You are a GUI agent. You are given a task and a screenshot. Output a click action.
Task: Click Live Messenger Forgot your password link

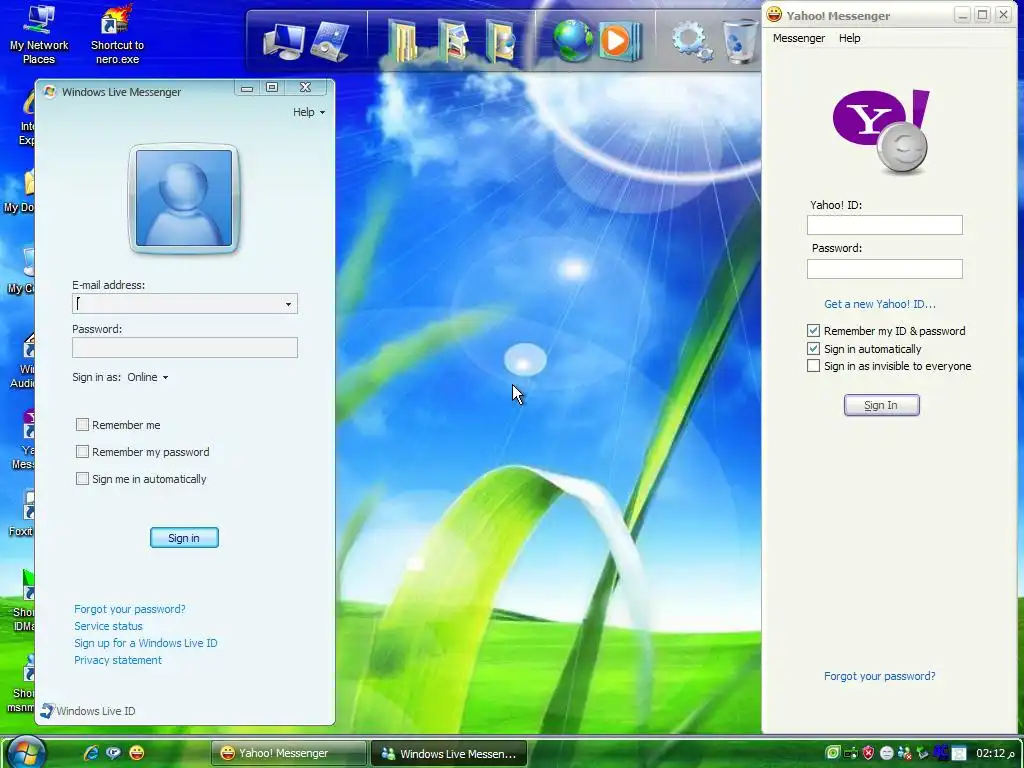(129, 609)
